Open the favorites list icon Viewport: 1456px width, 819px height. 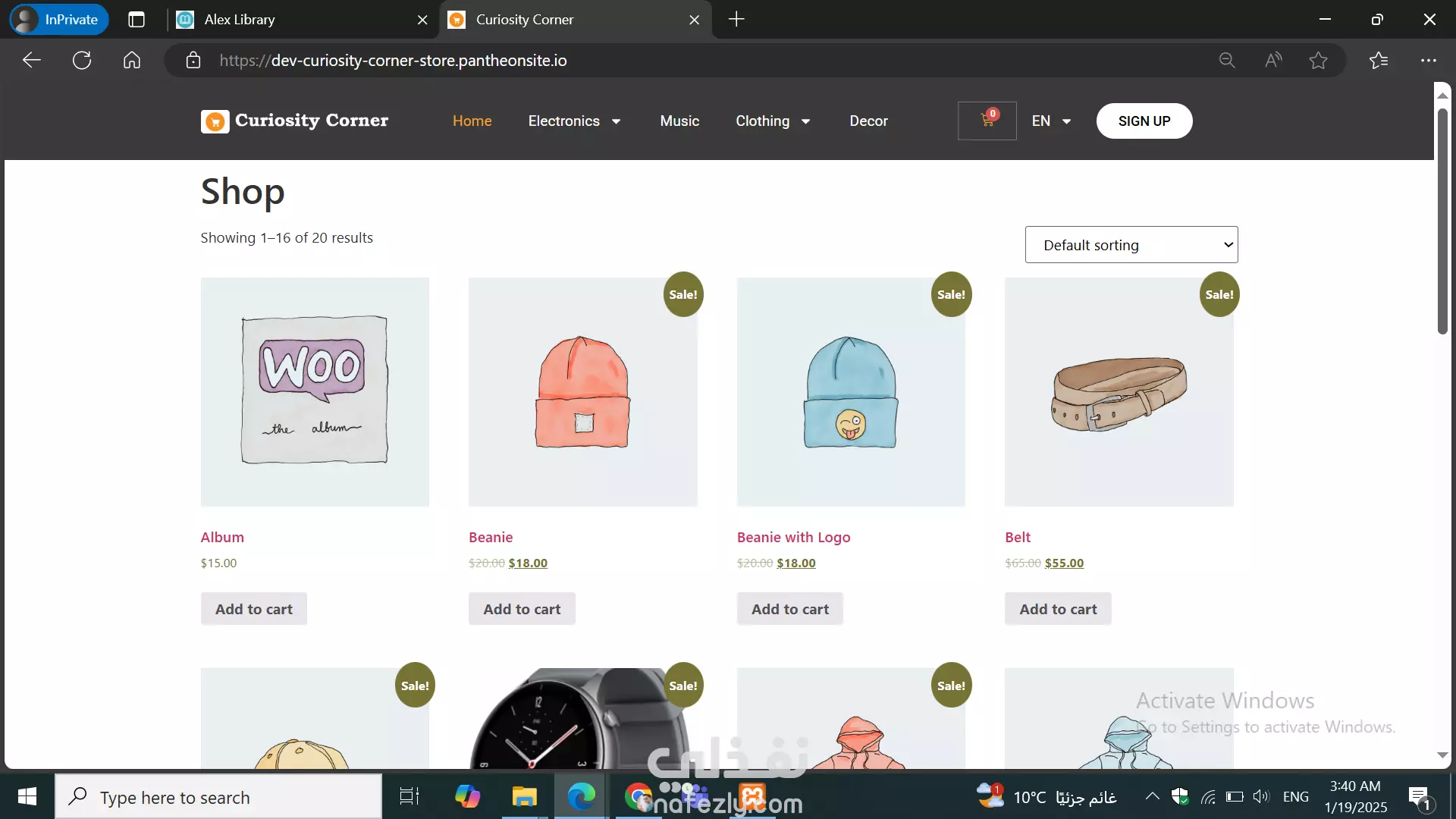[1379, 60]
